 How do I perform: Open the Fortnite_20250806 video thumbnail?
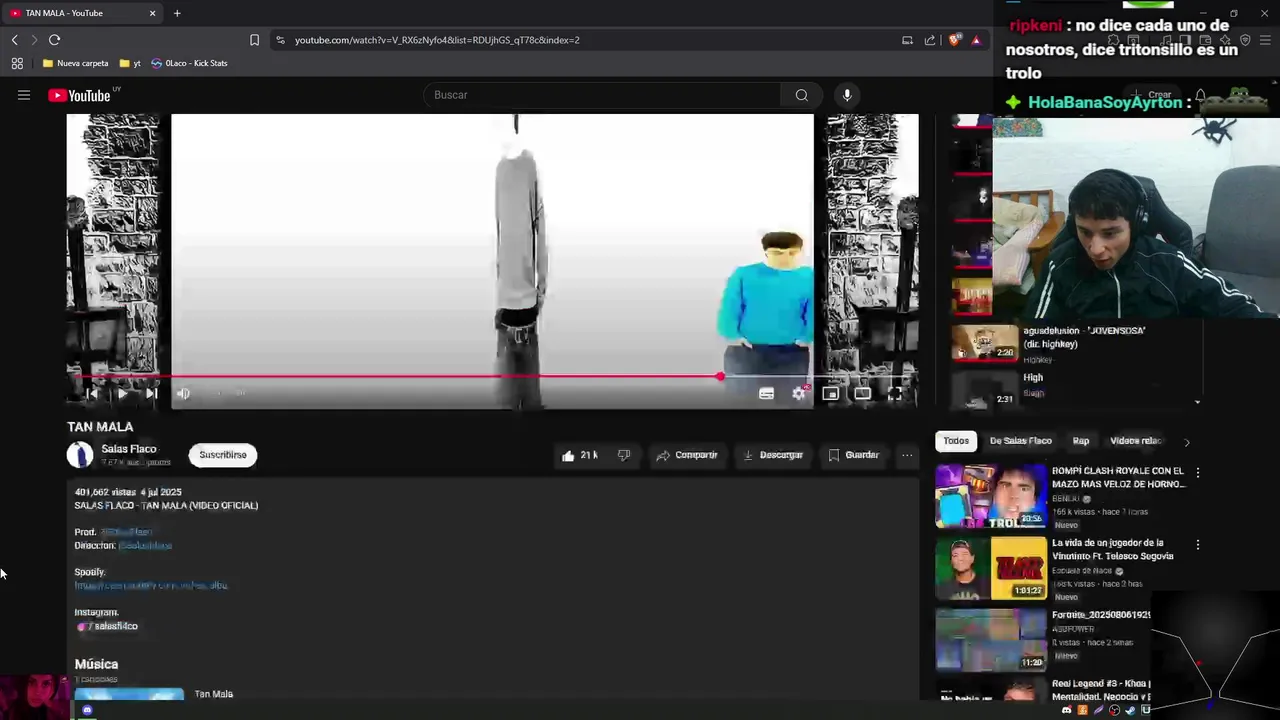990,640
